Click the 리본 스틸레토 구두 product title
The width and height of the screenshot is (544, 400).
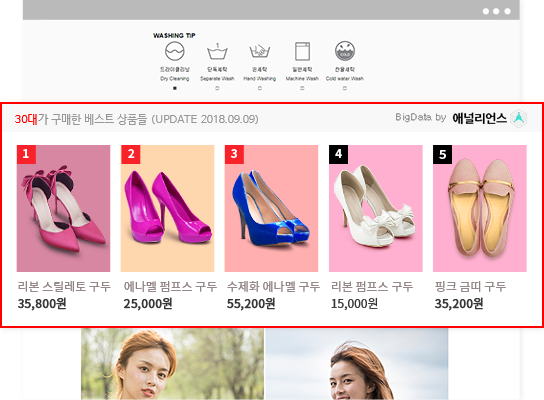click(64, 287)
